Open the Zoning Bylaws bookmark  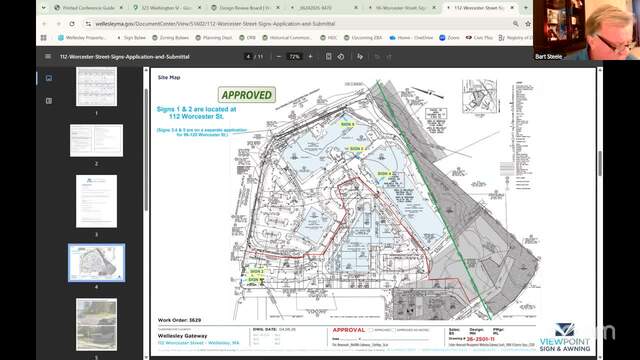(x=171, y=38)
